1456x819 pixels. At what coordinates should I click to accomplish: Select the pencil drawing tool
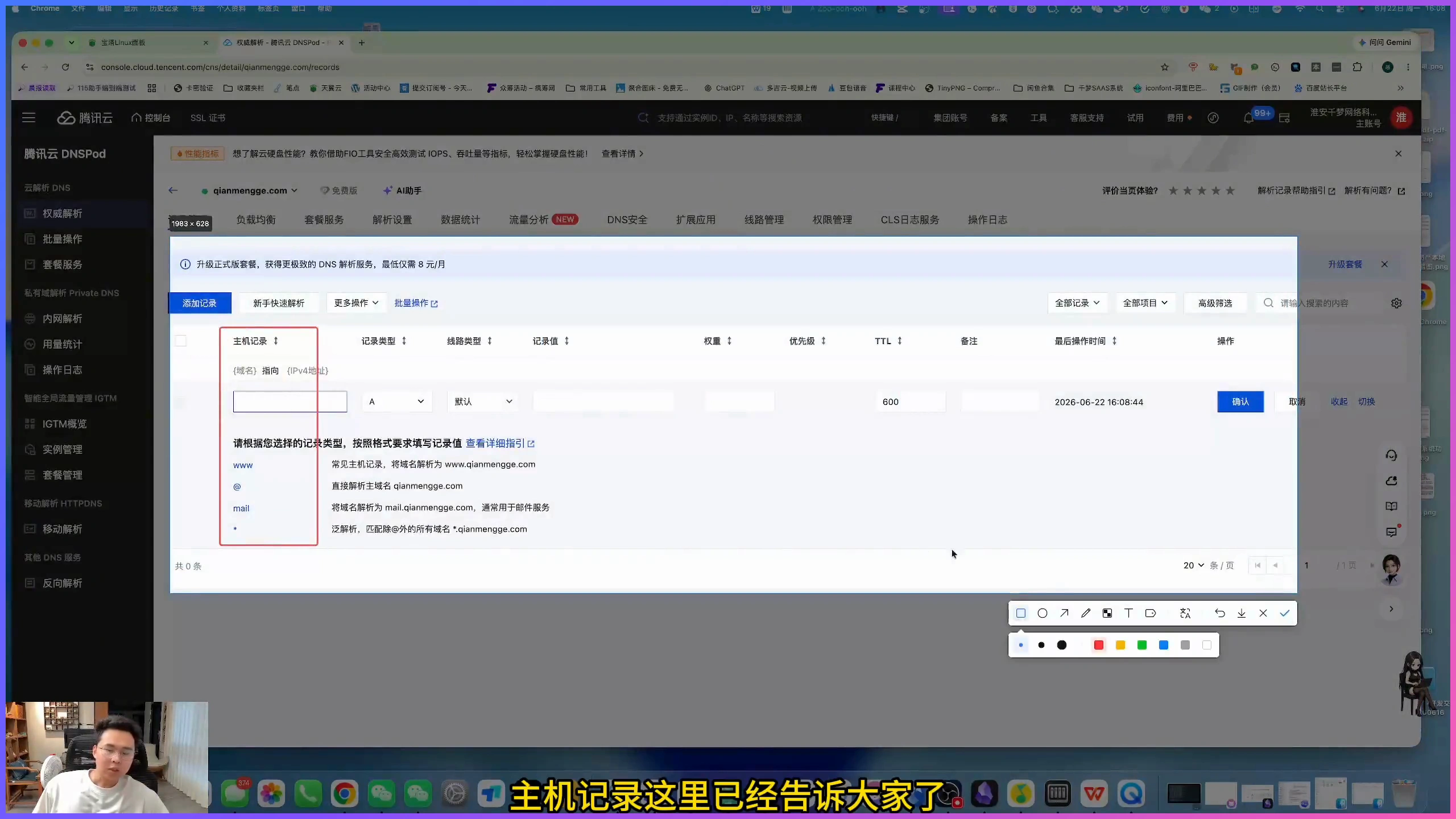(1086, 613)
